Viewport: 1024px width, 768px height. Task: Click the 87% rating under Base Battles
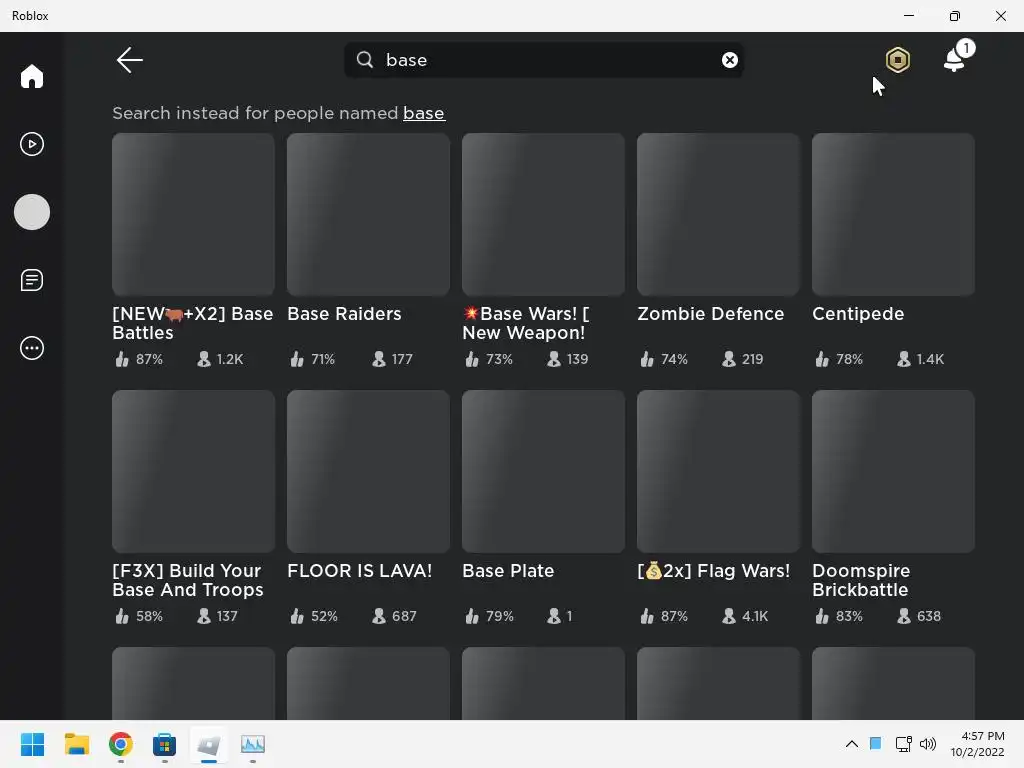coord(139,359)
